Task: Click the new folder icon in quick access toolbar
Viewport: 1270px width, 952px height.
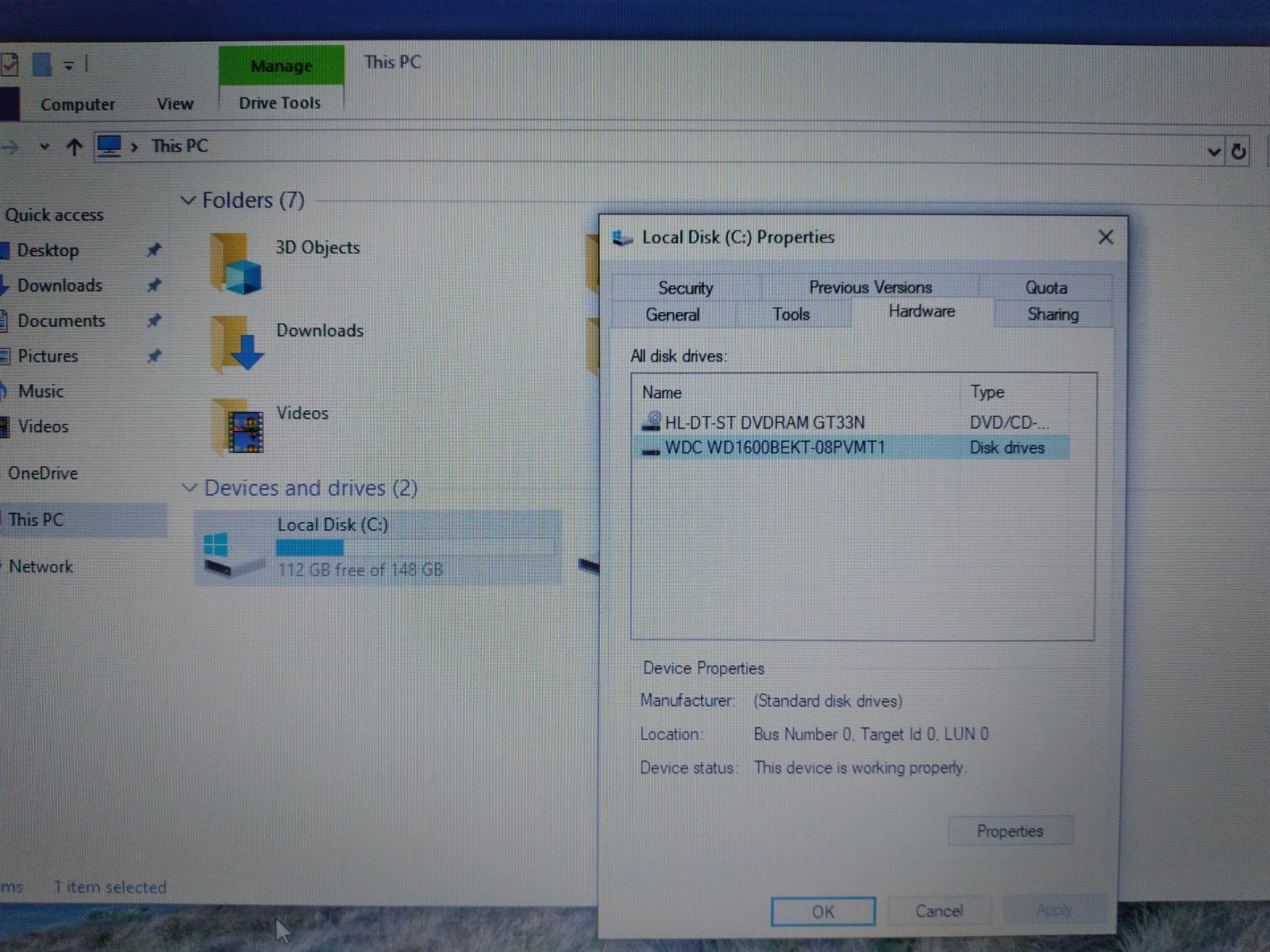Action: point(42,63)
